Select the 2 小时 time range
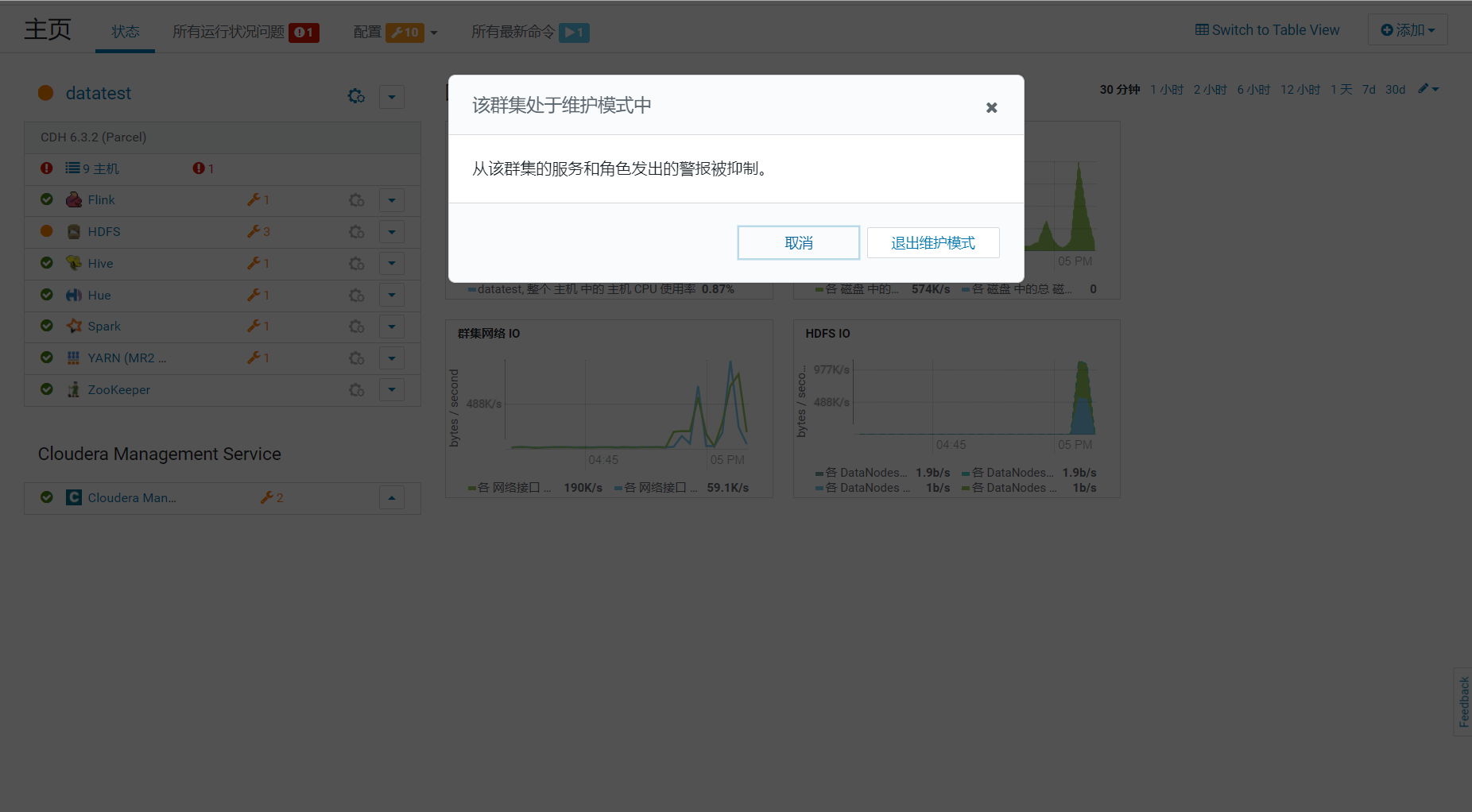1472x812 pixels. 1210,90
